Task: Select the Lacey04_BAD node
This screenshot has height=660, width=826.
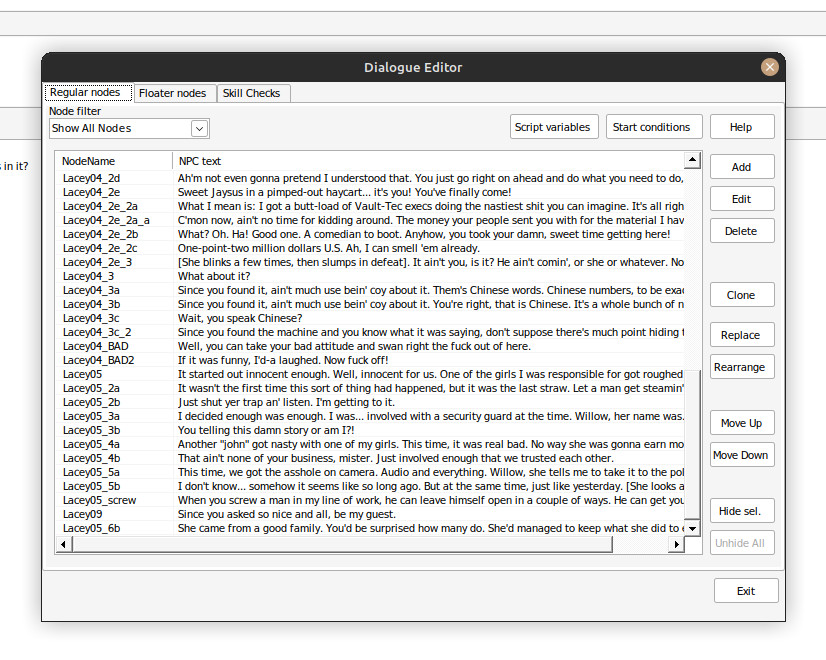Action: (x=370, y=346)
